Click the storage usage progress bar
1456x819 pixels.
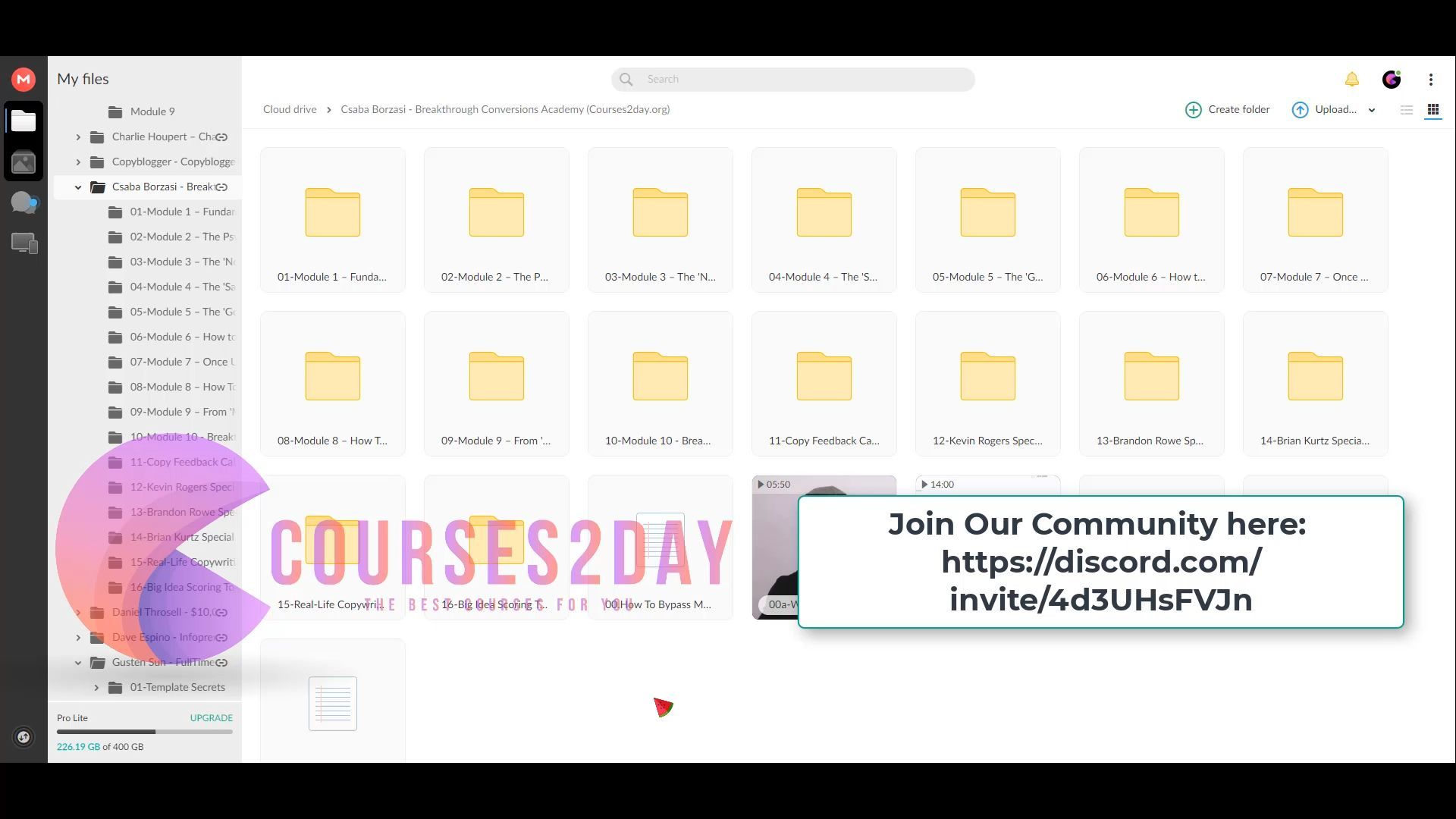point(145,732)
